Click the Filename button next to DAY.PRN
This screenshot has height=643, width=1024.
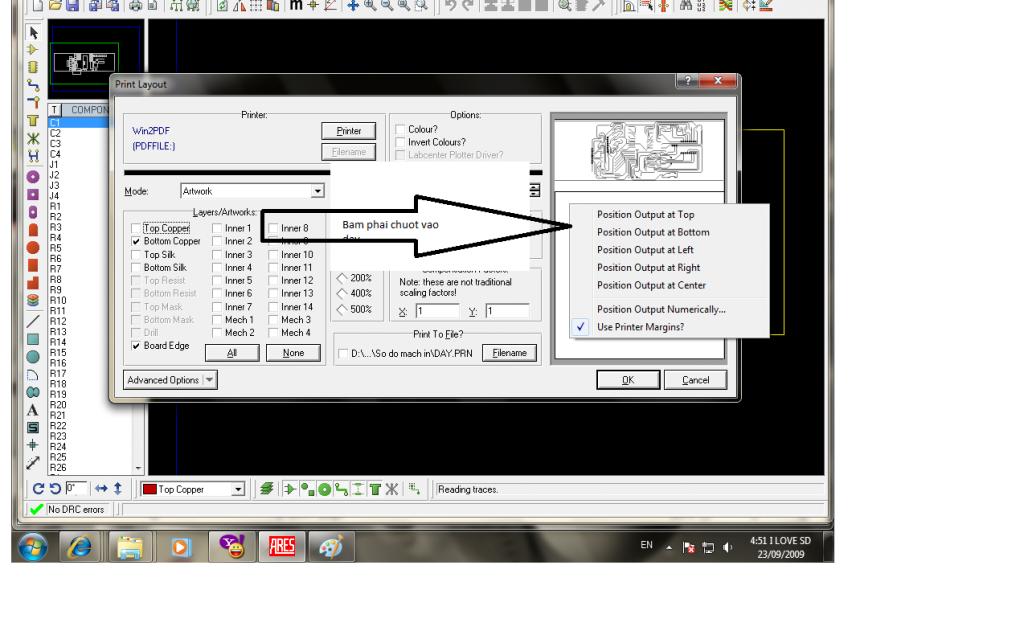click(509, 353)
